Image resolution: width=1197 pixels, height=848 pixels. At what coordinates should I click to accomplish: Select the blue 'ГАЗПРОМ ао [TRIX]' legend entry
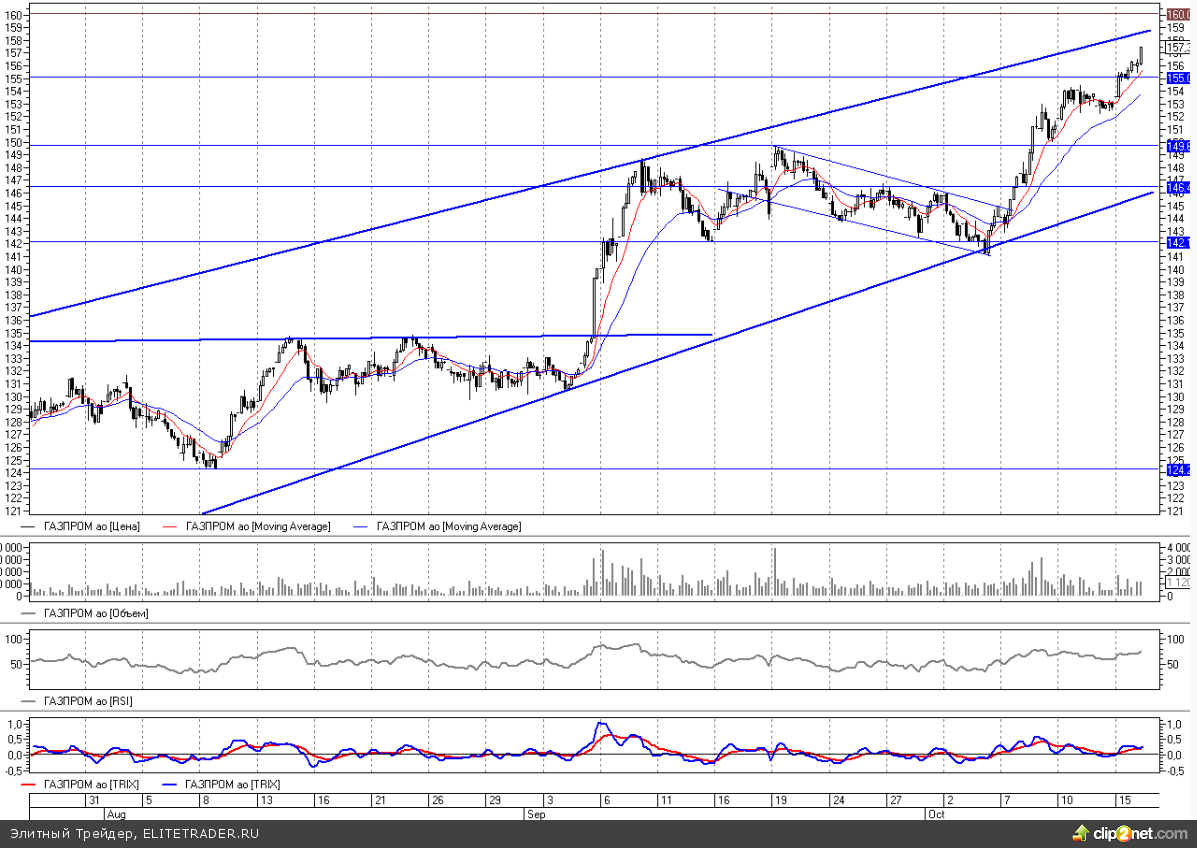[222, 784]
